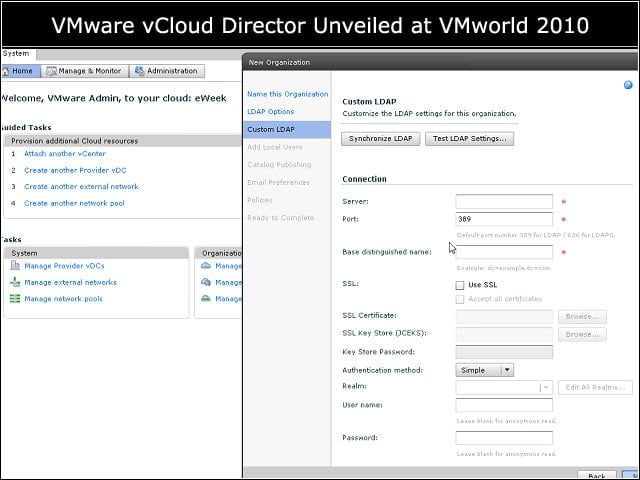Click Email Preferences step
640x480 pixels.
pyautogui.click(x=278, y=182)
